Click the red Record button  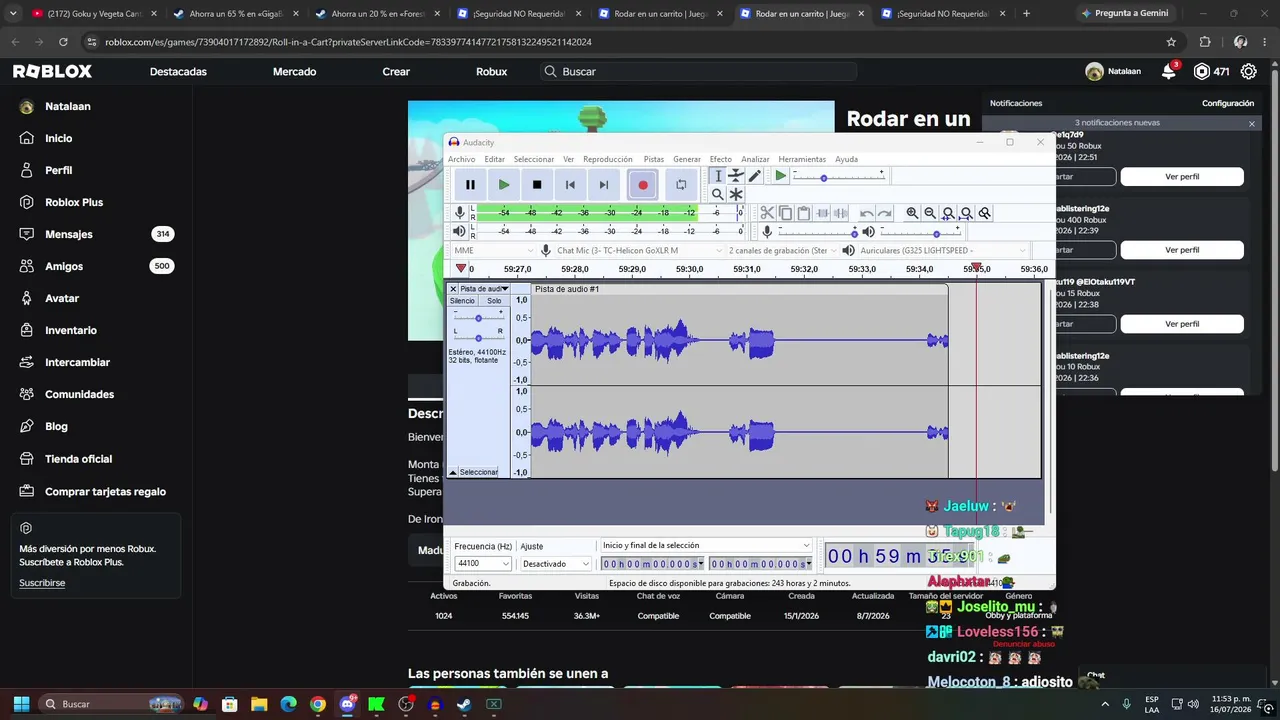(643, 185)
